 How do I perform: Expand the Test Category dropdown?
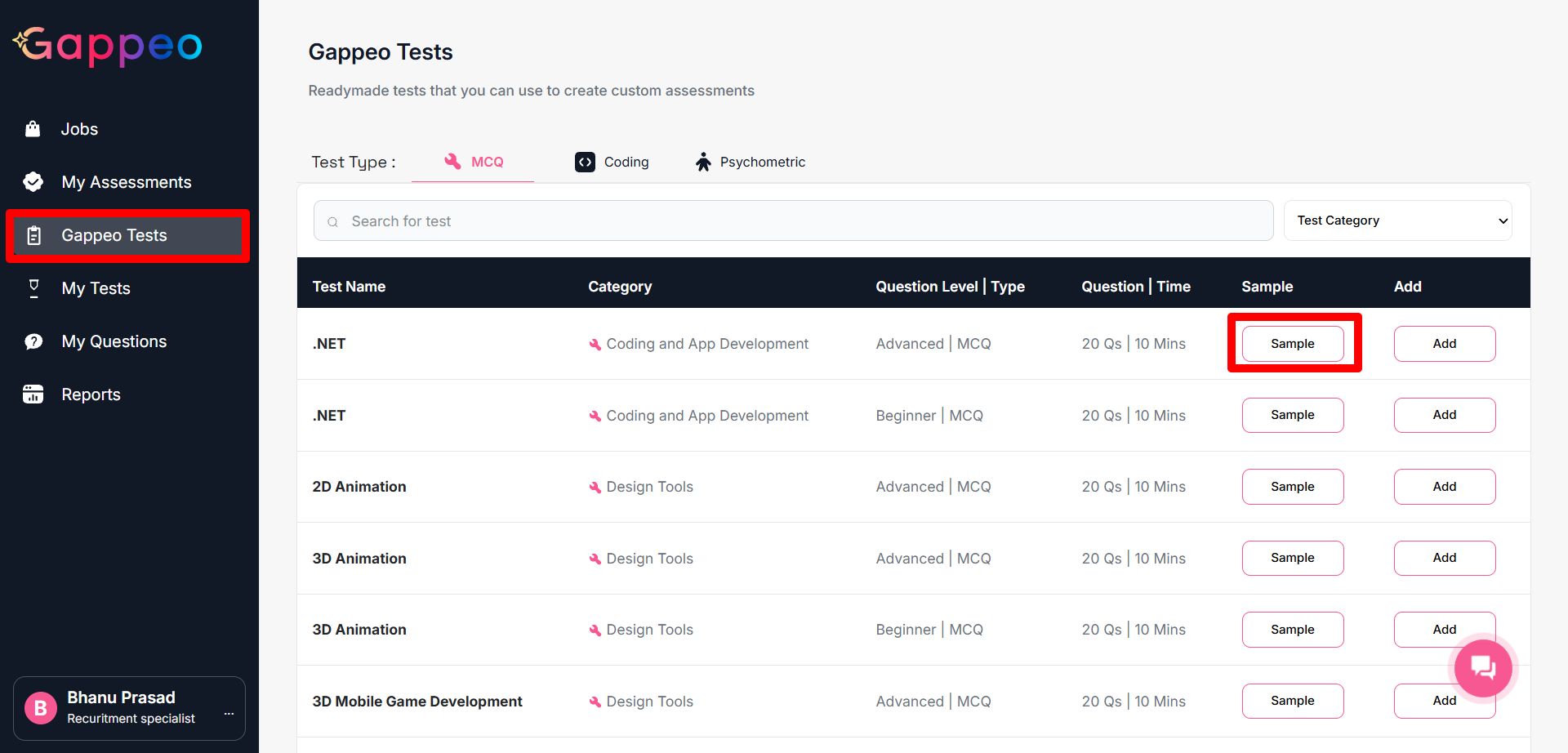(1397, 221)
